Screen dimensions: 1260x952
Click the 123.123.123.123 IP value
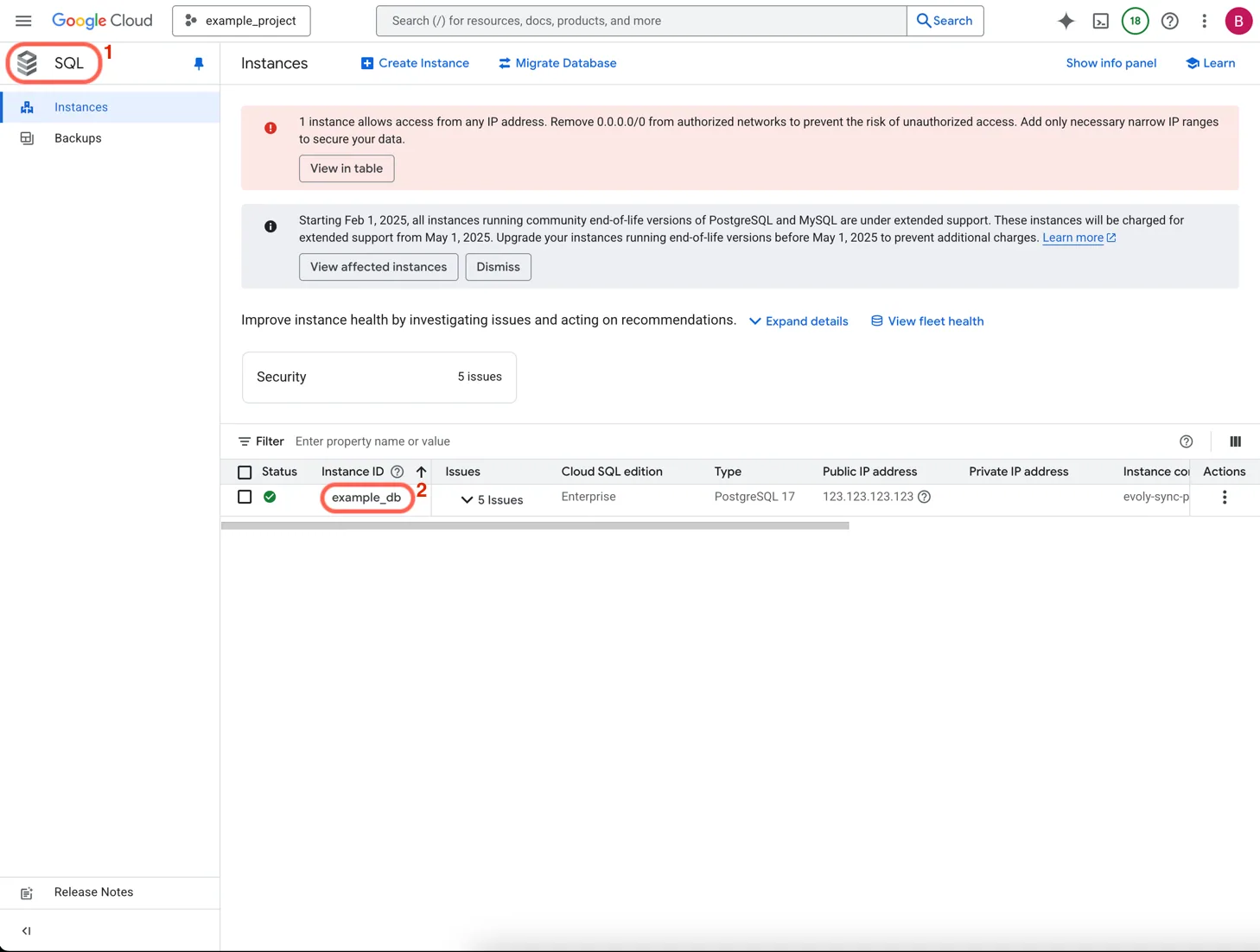[868, 497]
